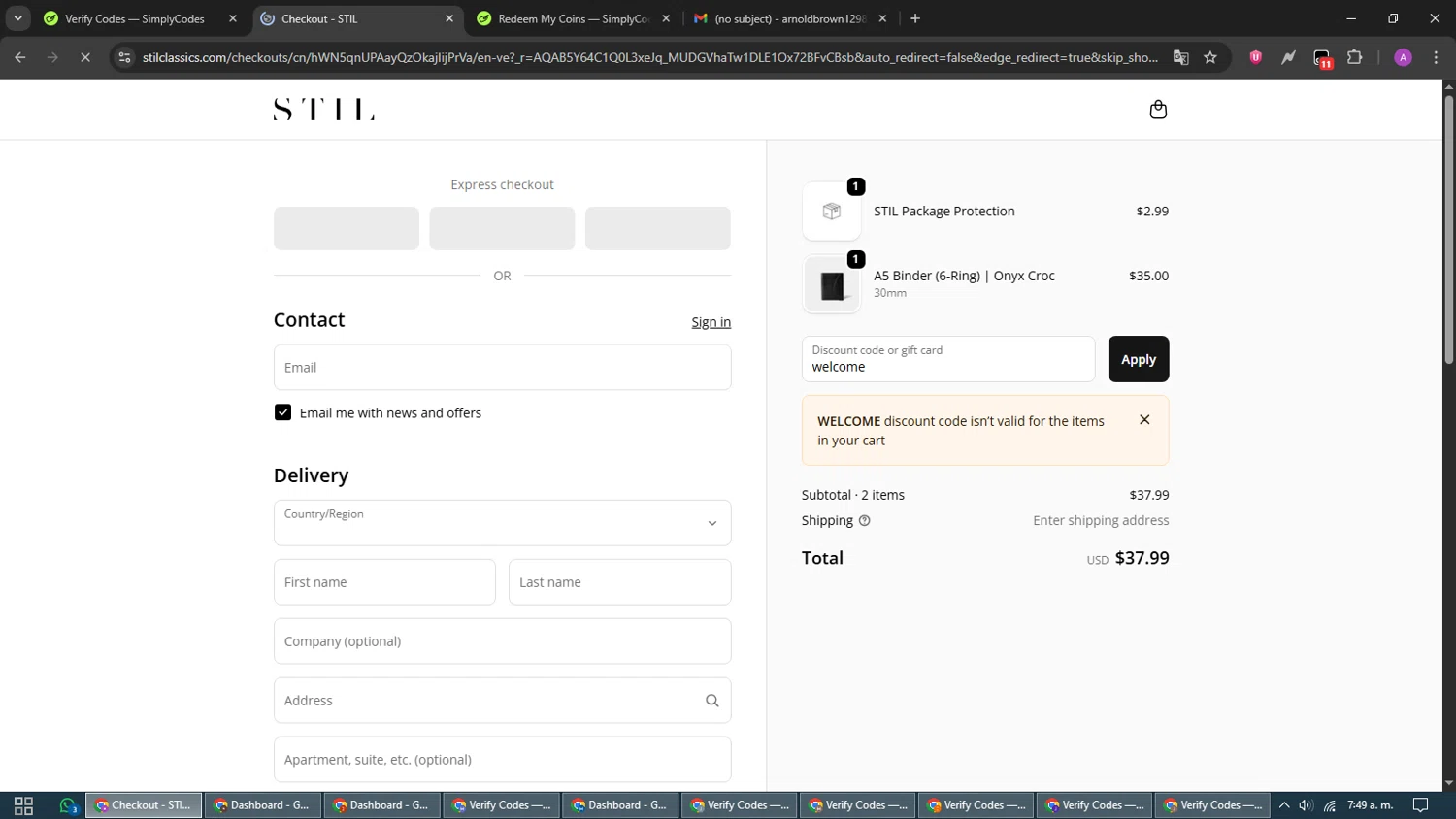Screen dimensions: 1456x819
Task: Uncheck Email me with news and offers
Action: 282,412
